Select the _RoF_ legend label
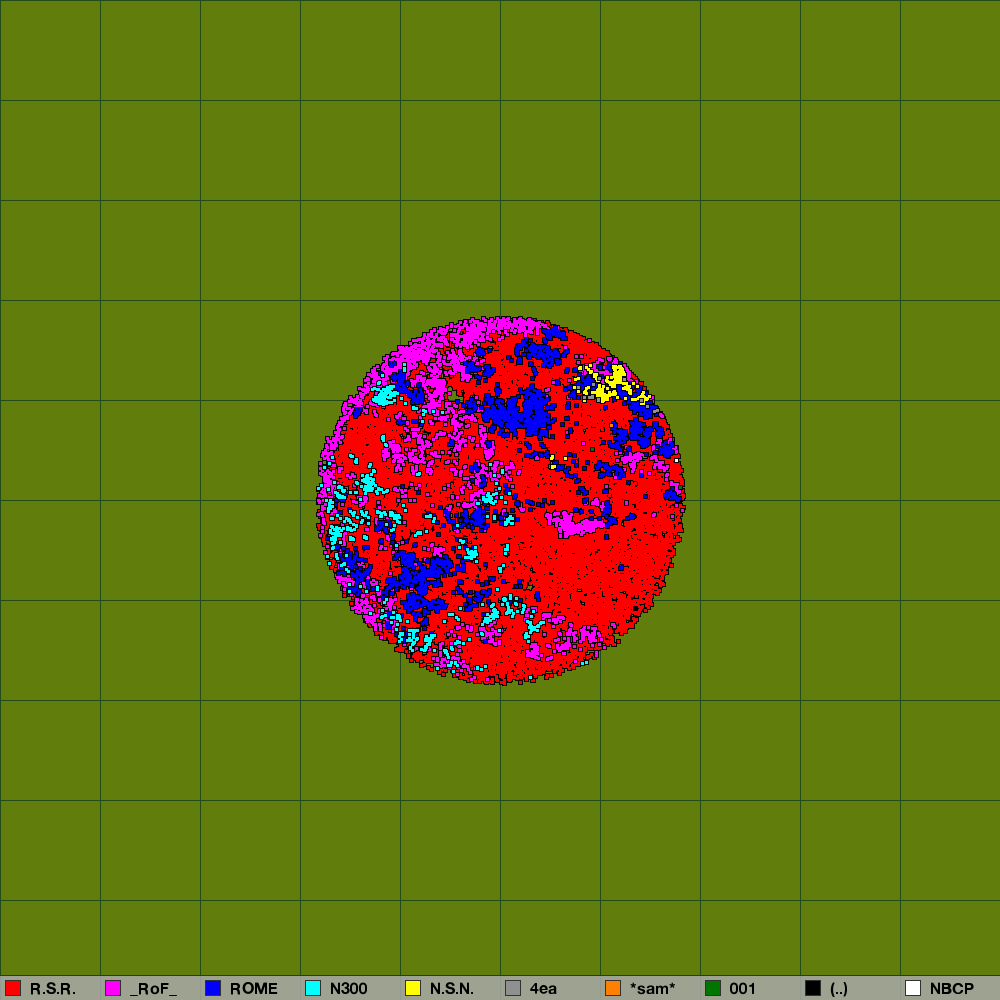Screen dimensions: 1000x1000 click(153, 989)
